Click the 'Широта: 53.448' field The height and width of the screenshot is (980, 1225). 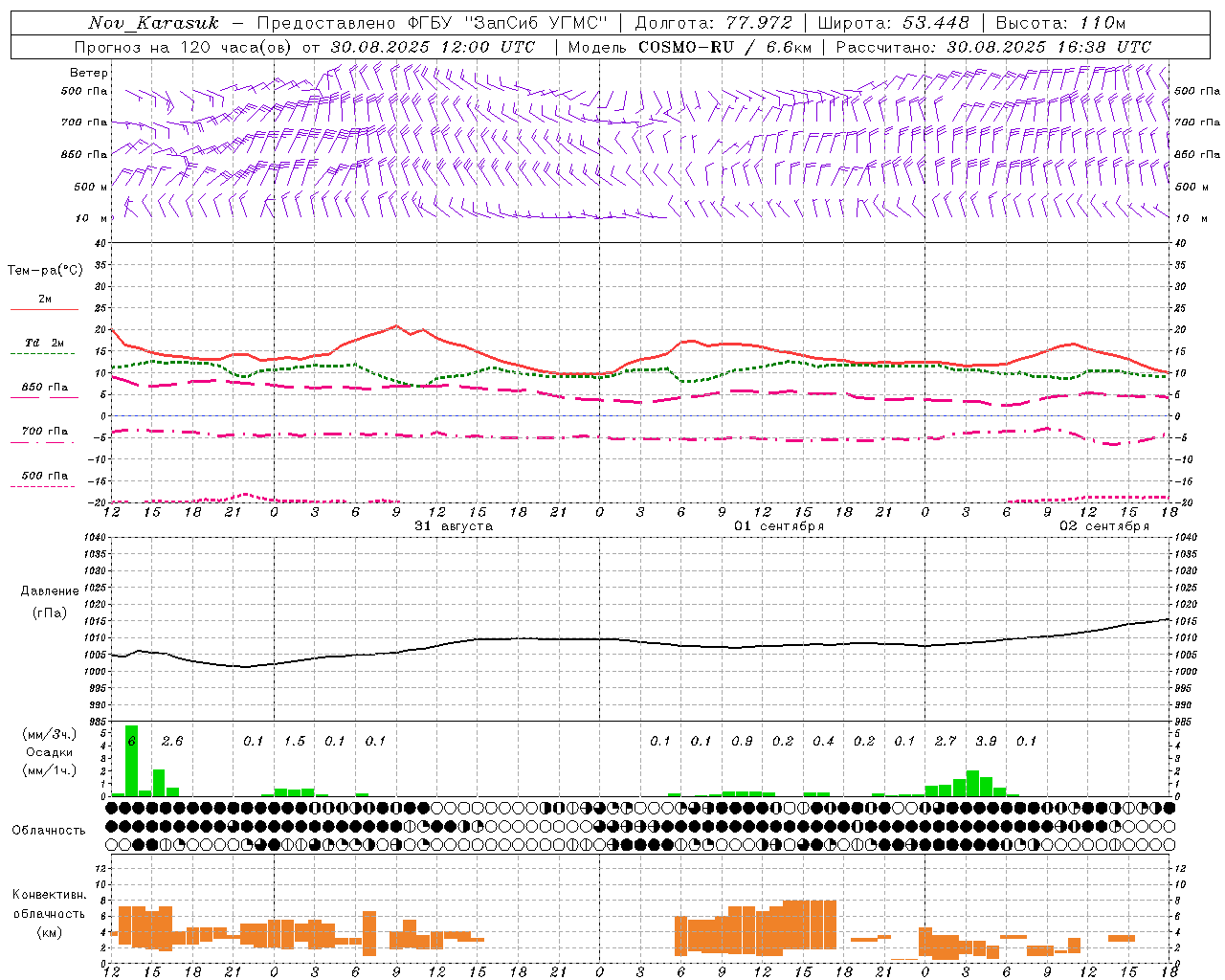[x=893, y=23]
